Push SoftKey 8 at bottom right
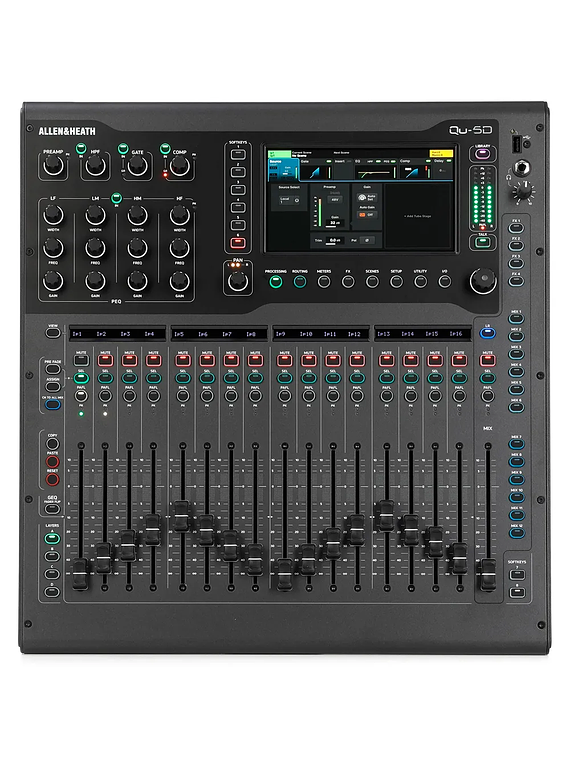570x765 pixels. coord(517,592)
